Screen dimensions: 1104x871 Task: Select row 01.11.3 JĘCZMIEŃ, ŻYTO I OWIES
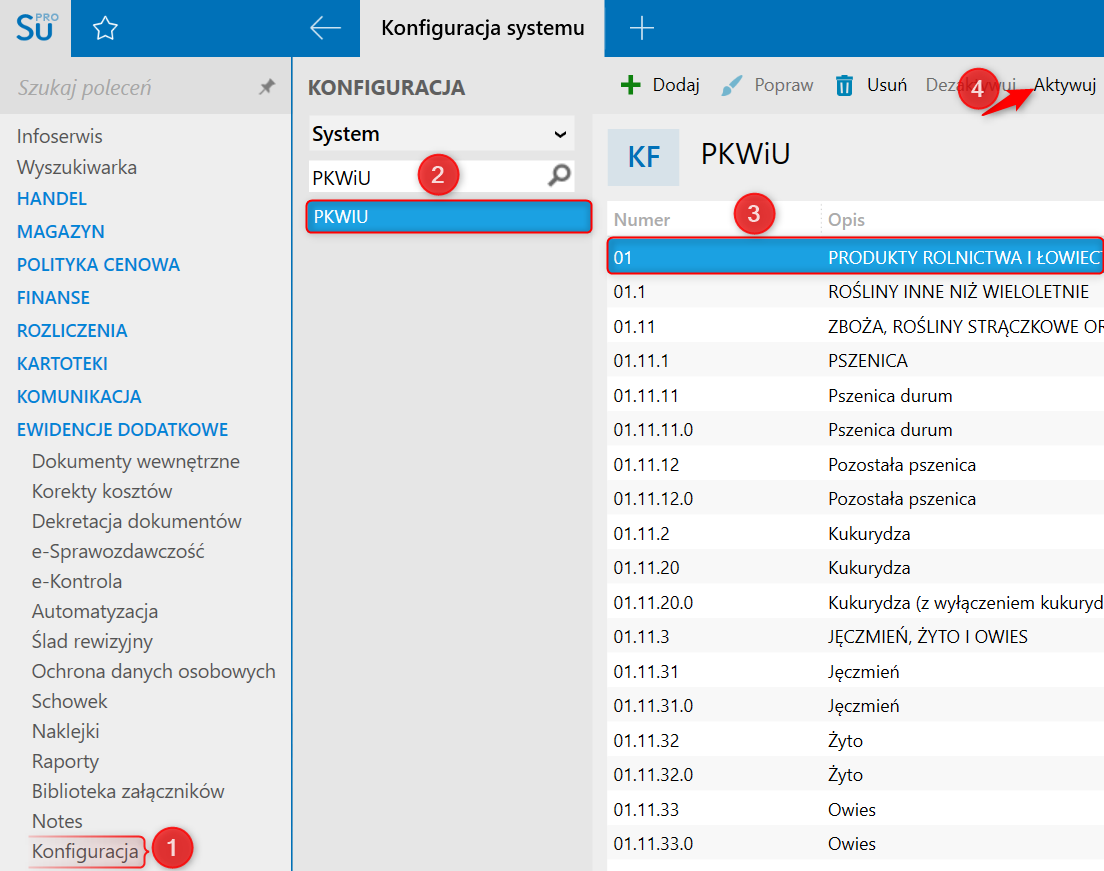click(x=855, y=637)
